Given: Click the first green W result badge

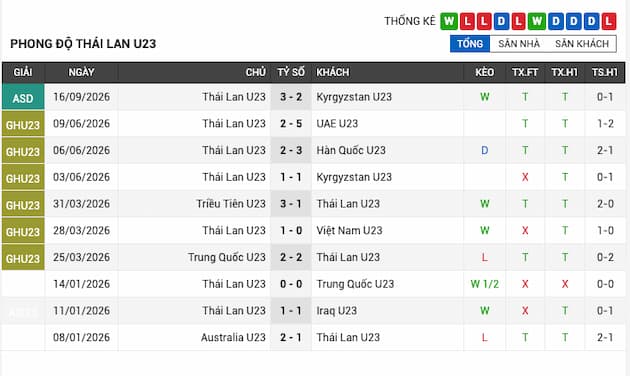Looking at the screenshot, I should [449, 21].
